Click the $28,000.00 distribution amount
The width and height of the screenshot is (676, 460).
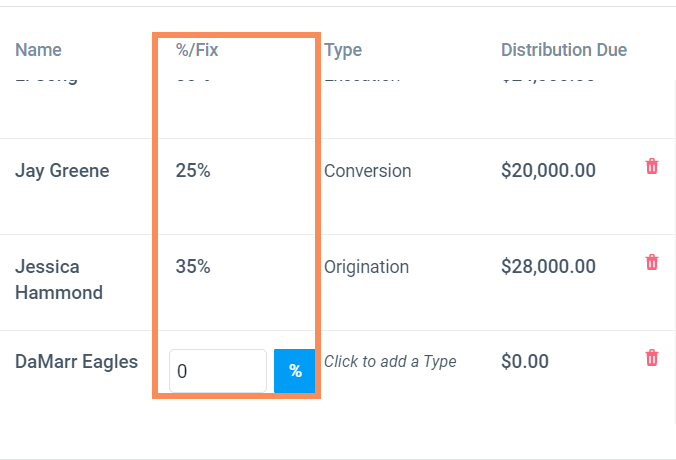(548, 267)
